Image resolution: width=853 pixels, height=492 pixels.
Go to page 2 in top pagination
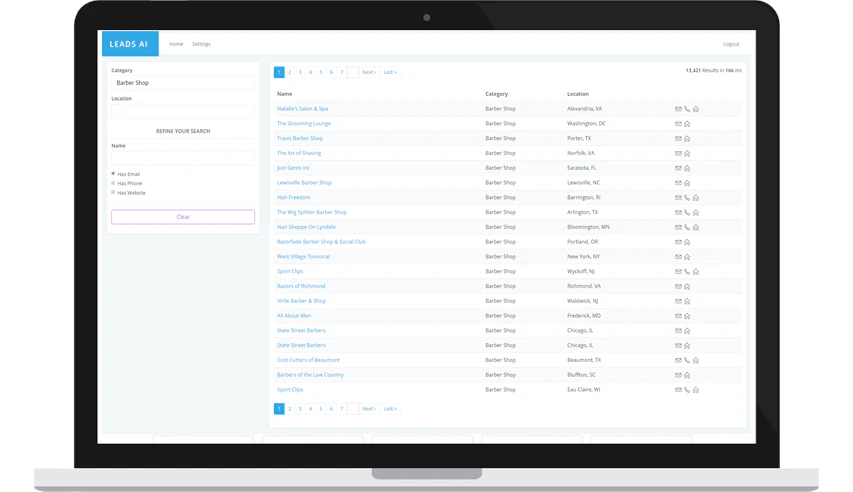tap(289, 72)
